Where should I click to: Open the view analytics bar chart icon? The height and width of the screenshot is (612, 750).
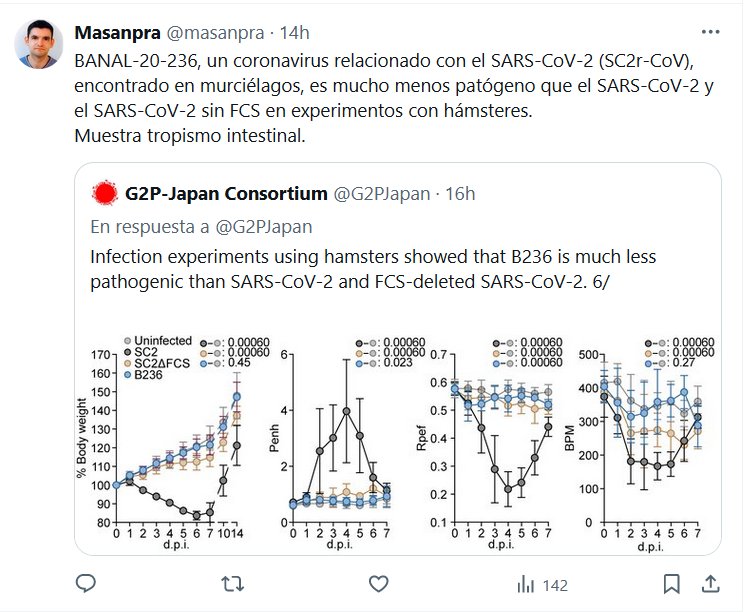tap(526, 583)
